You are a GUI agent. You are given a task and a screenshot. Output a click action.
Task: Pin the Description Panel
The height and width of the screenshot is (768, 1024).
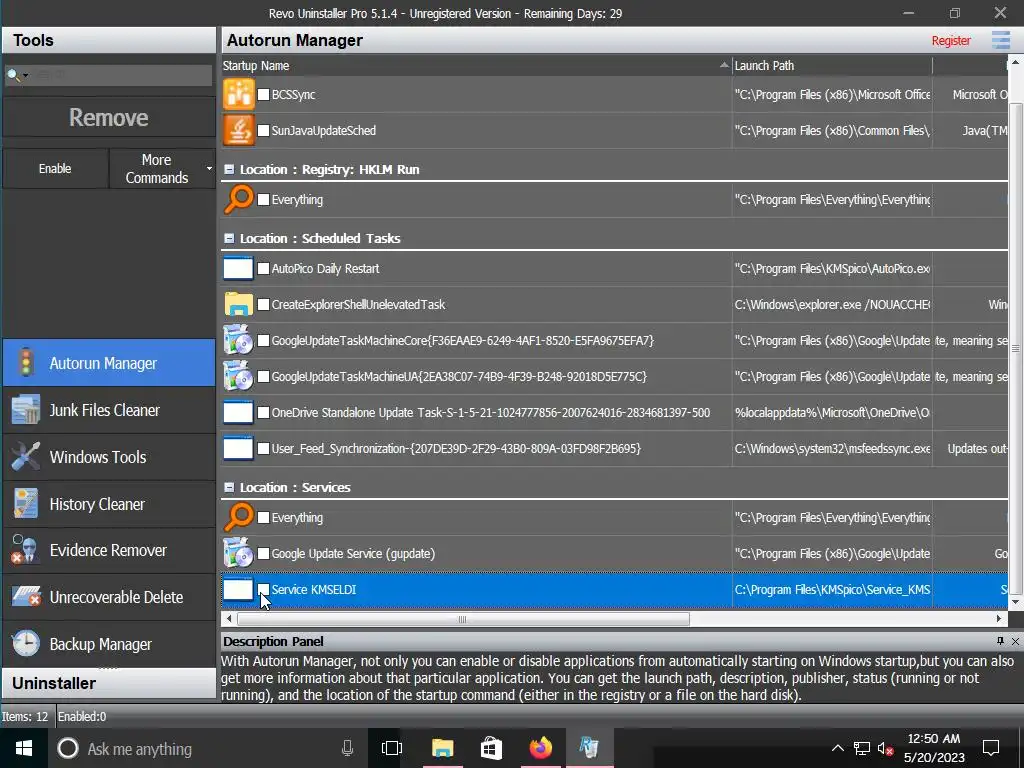pos(1000,641)
